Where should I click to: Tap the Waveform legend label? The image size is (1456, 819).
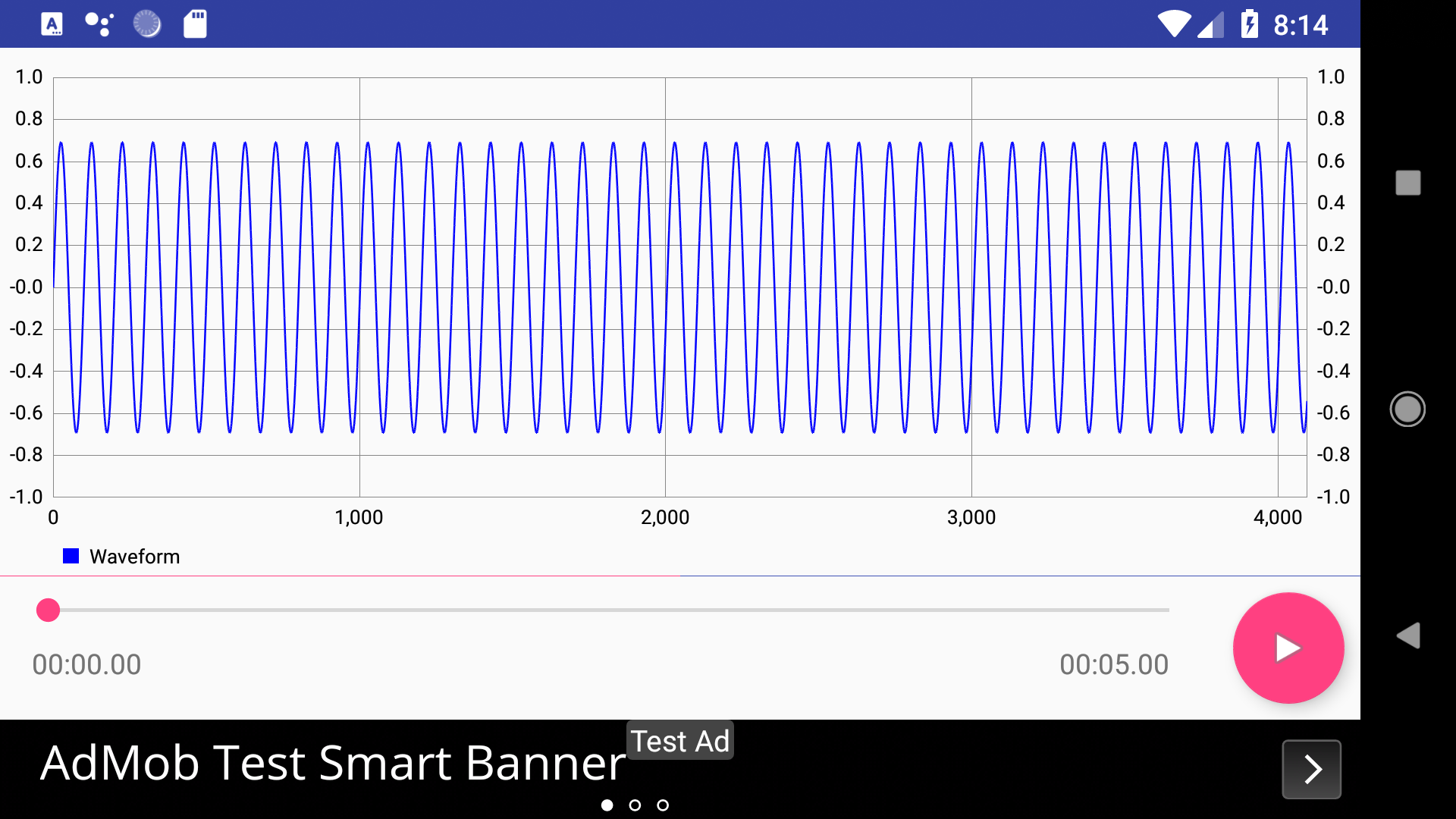pos(134,557)
